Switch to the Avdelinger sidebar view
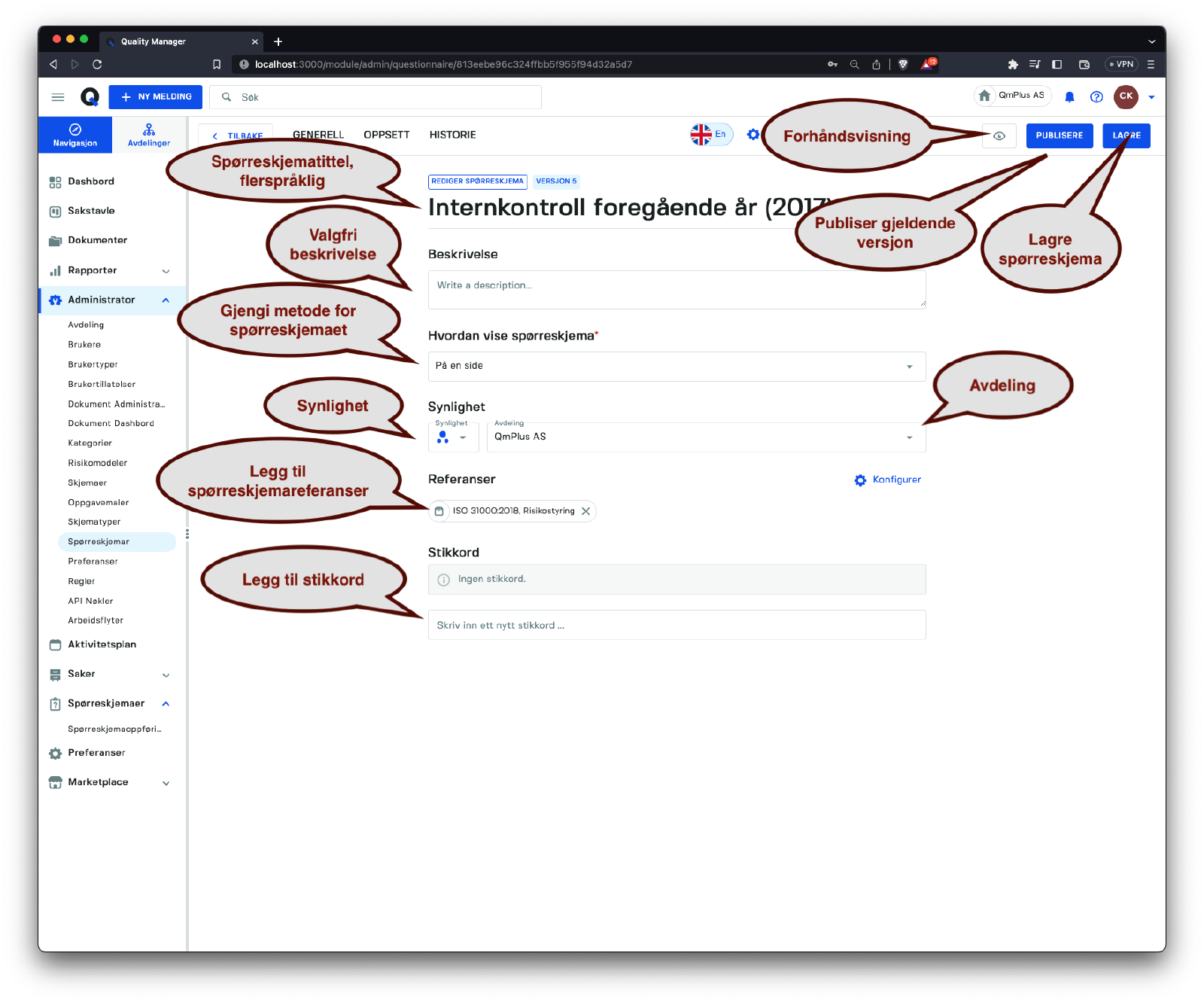The width and height of the screenshot is (1204, 1002). click(x=149, y=135)
